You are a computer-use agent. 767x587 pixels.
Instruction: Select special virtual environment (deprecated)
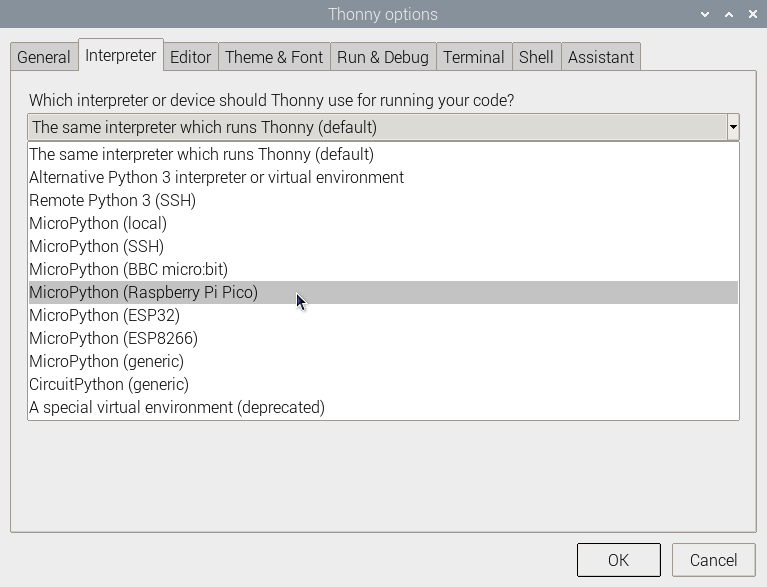point(176,408)
